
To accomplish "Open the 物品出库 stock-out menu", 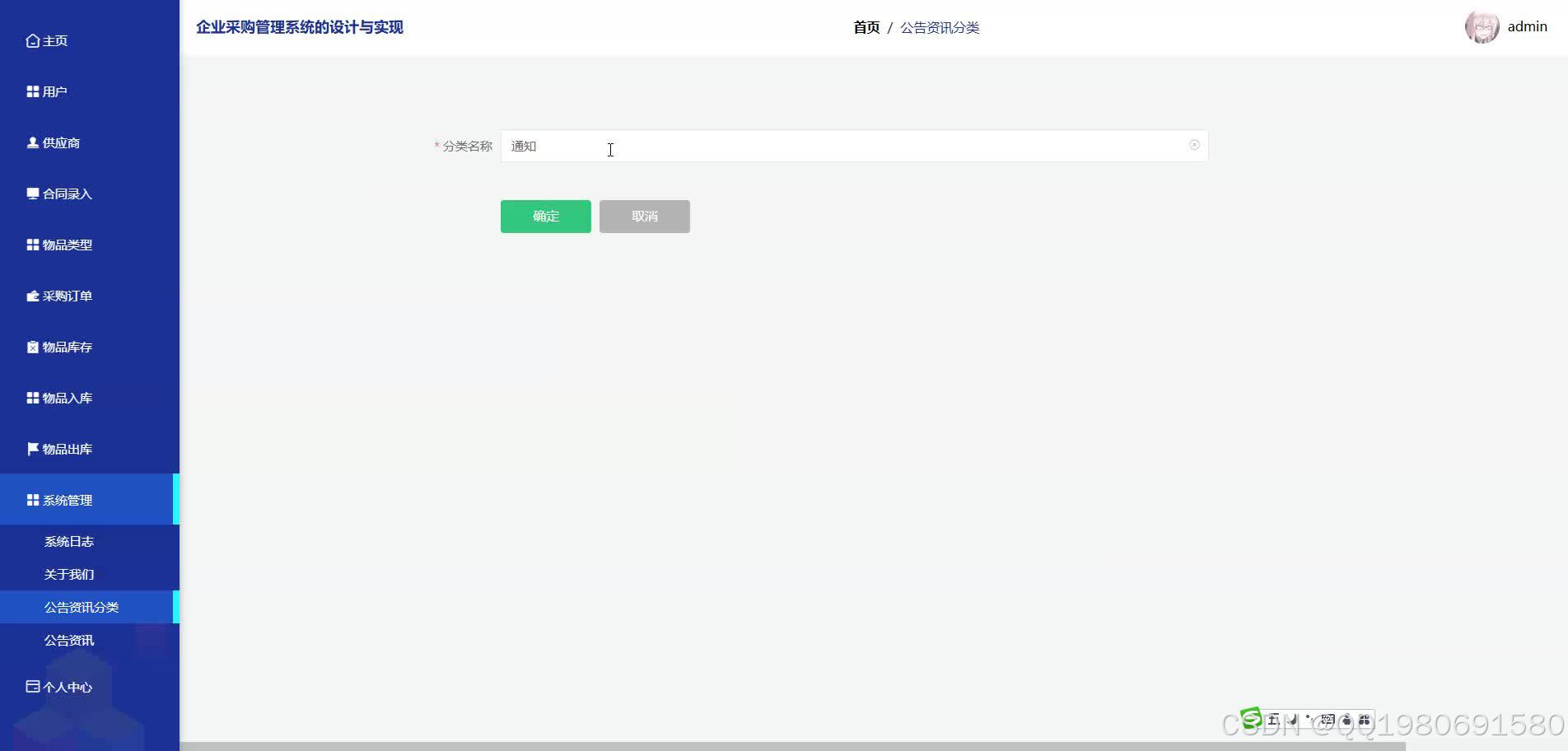I will click(x=59, y=449).
